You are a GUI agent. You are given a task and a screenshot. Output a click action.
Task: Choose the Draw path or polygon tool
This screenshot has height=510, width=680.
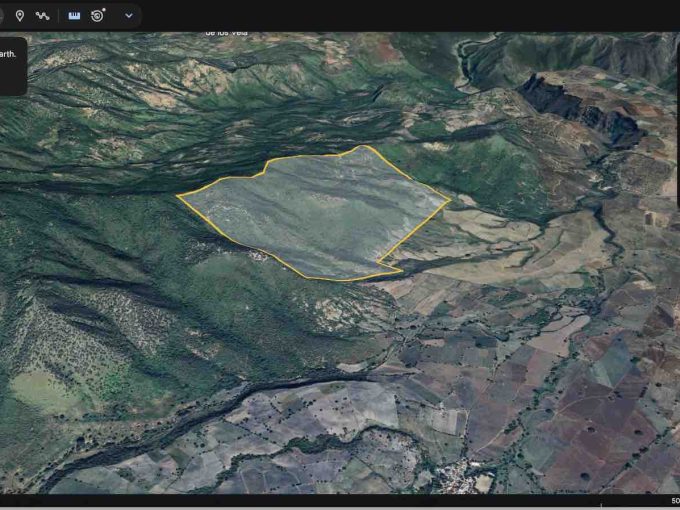42,15
